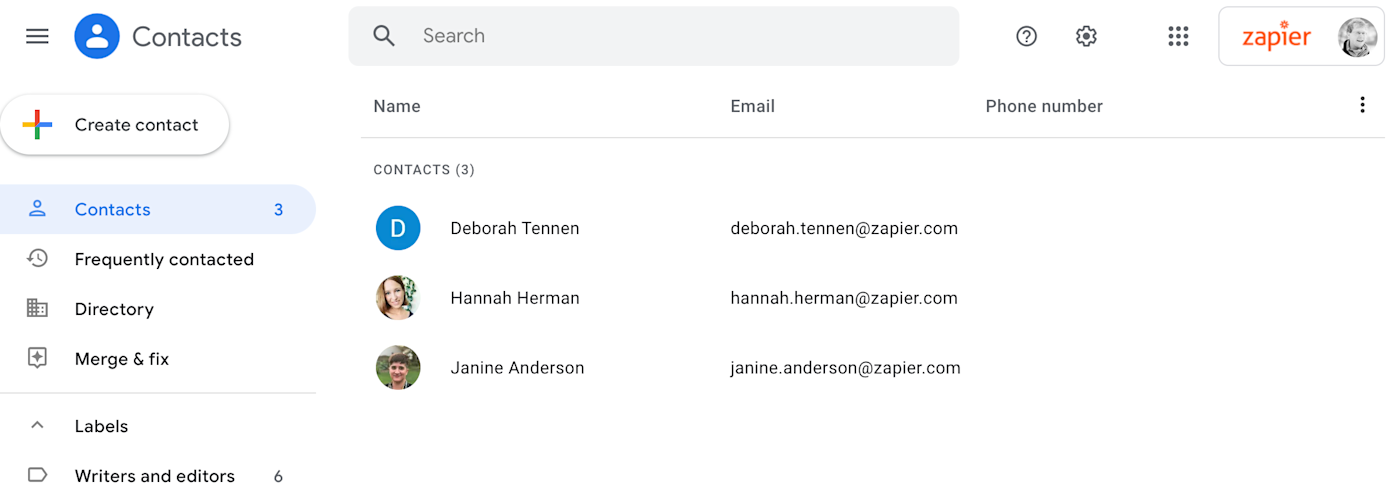The width and height of the screenshot is (1400, 497).
Task: Open the Google apps grid
Action: pyautogui.click(x=1178, y=36)
